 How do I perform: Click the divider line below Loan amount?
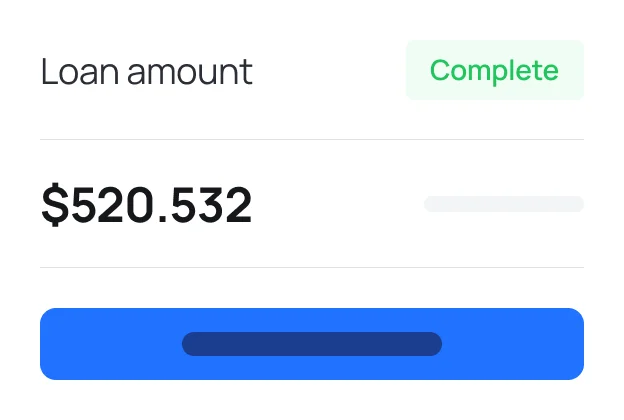tap(311, 139)
